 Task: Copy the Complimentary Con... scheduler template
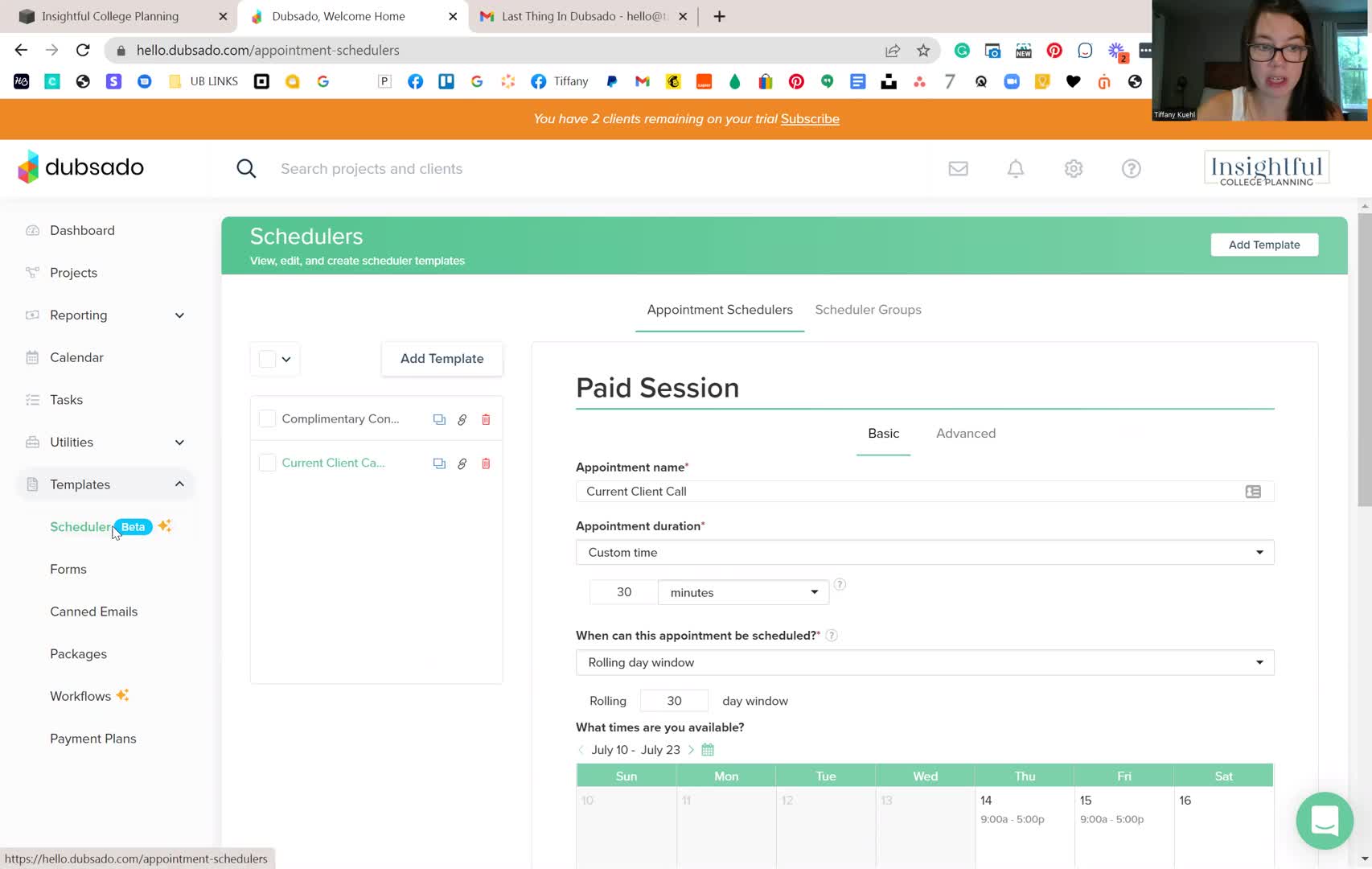coord(439,419)
